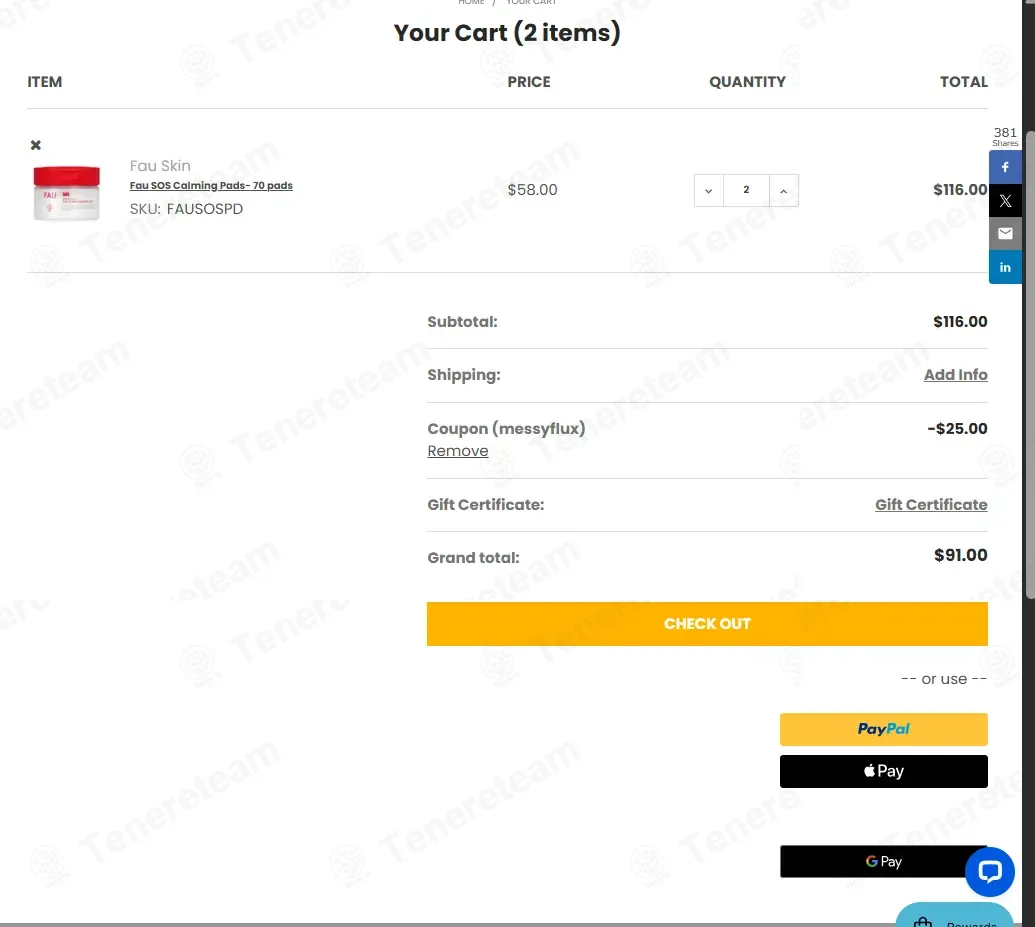Remove item with the X icon
1035x927 pixels.
tap(36, 145)
